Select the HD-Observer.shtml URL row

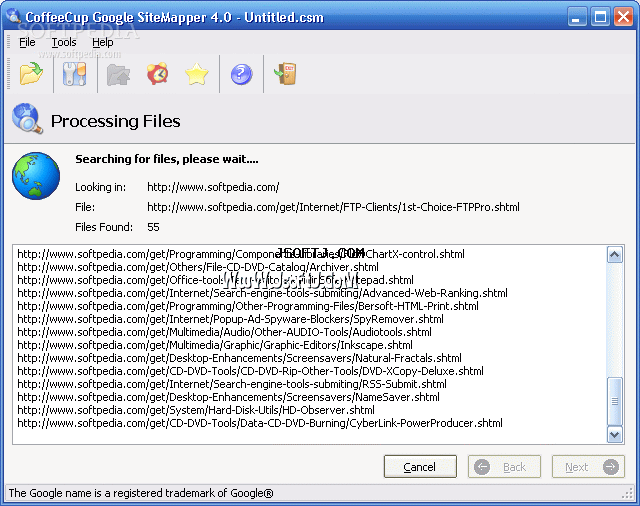[x=196, y=410]
